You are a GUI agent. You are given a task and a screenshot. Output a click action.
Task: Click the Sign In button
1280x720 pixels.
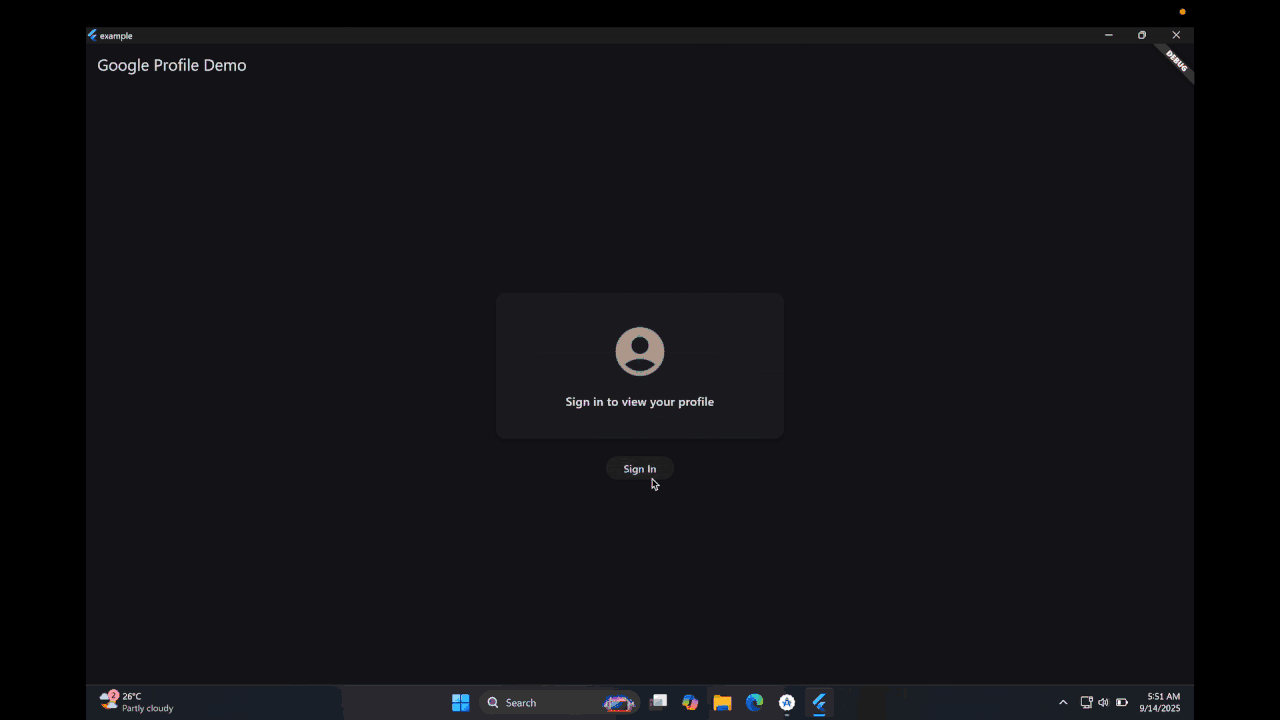(x=640, y=468)
